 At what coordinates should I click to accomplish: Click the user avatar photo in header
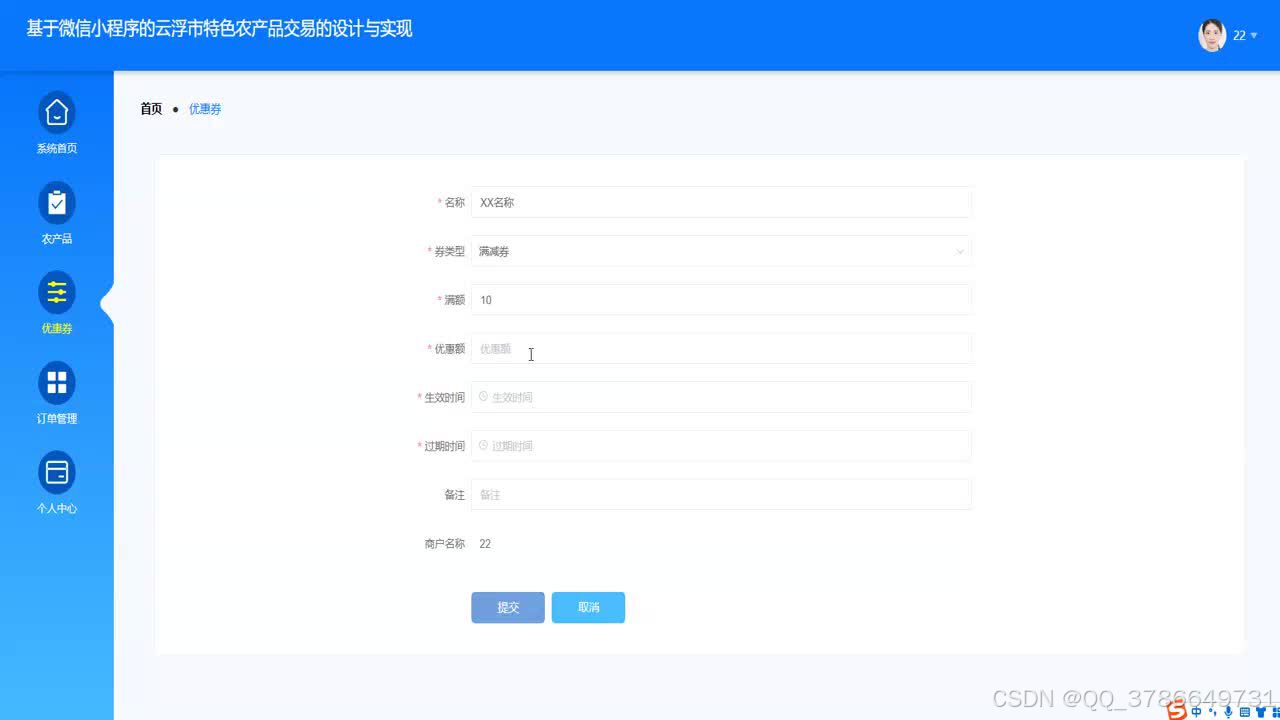[1211, 35]
